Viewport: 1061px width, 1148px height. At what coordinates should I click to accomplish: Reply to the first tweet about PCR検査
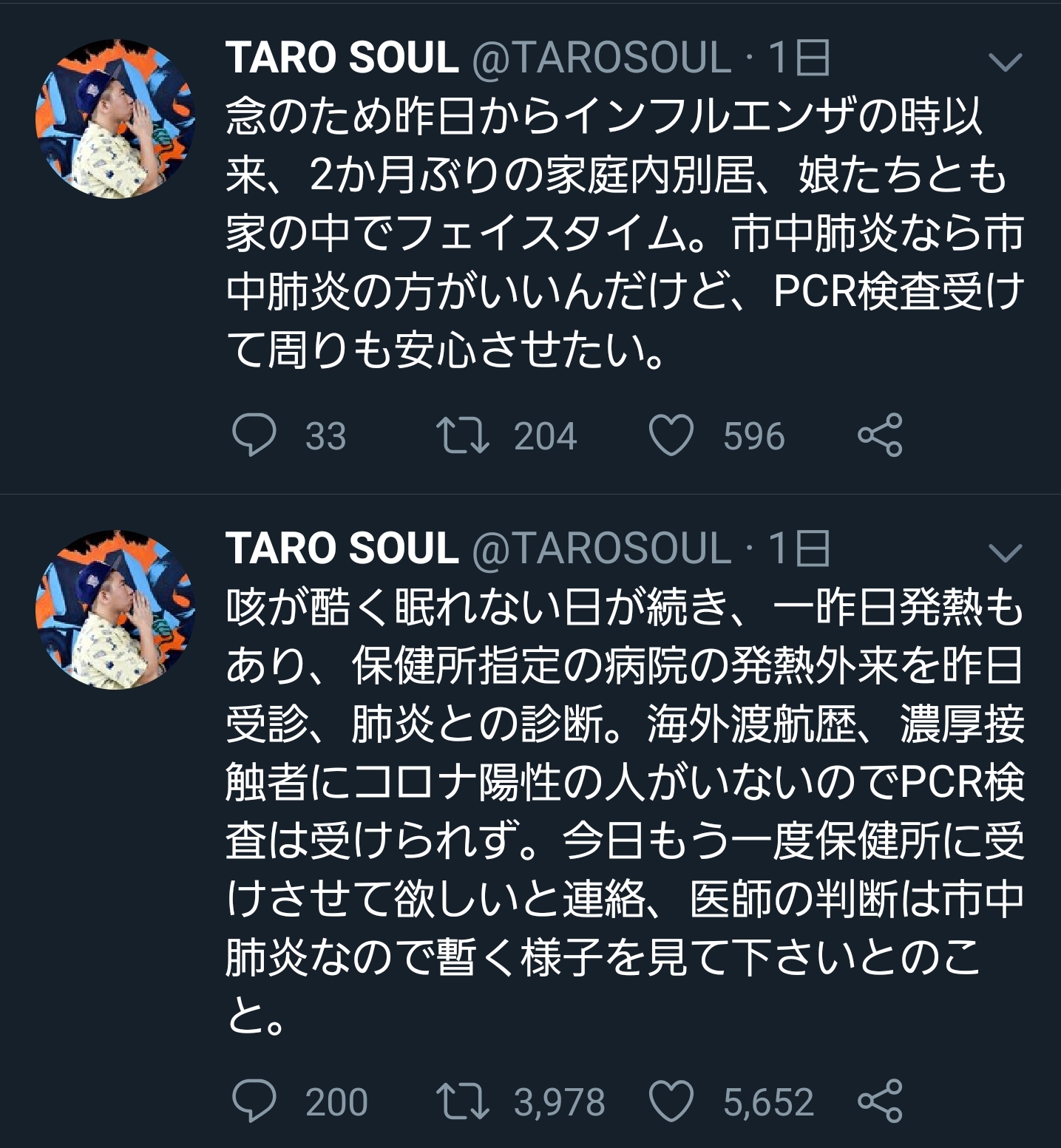point(254,435)
